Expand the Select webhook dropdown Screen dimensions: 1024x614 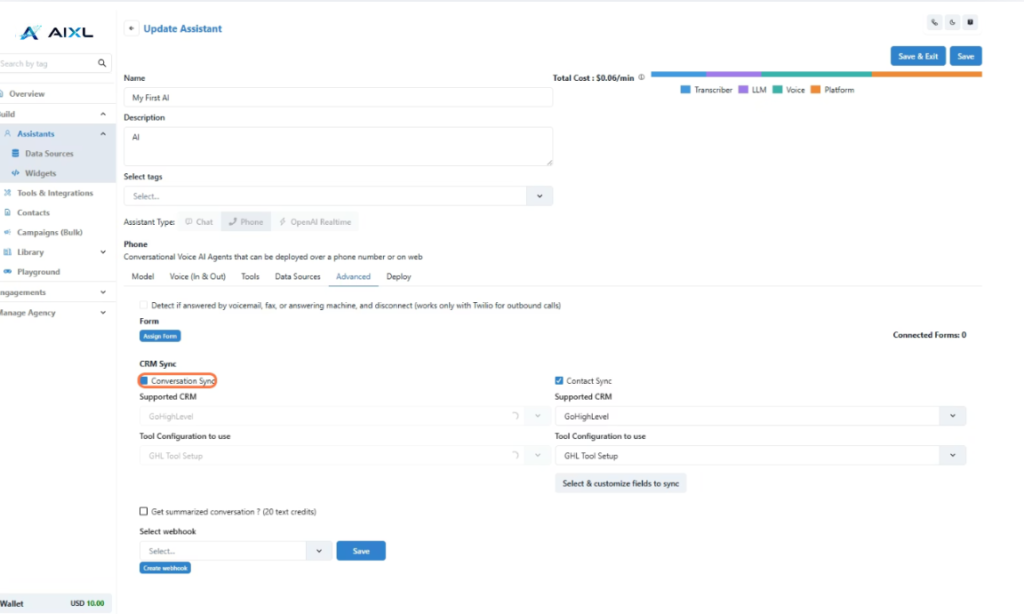pyautogui.click(x=318, y=551)
